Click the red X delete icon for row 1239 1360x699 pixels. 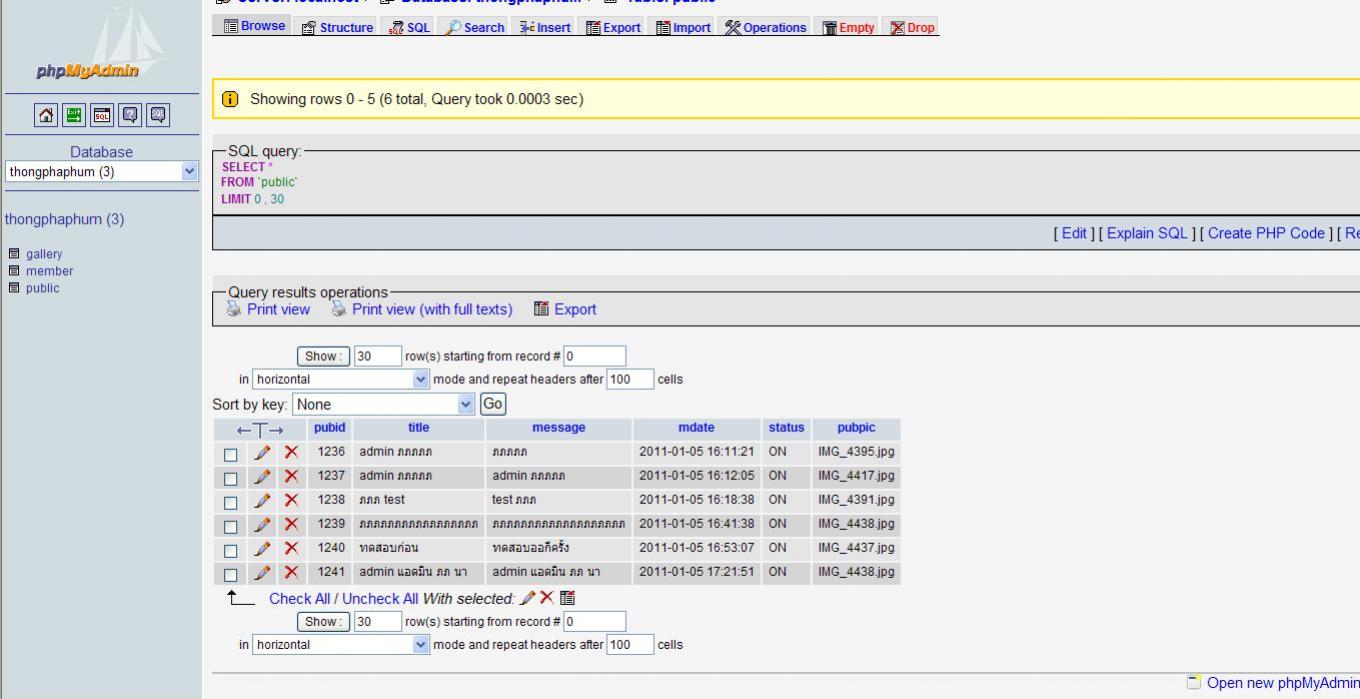291,524
